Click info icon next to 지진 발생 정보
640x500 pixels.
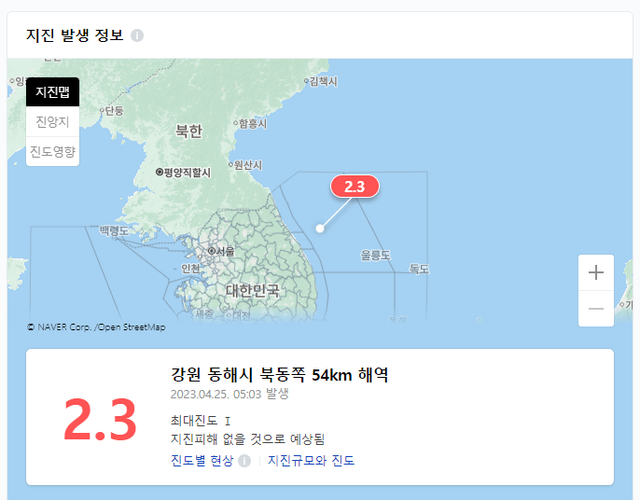(x=137, y=36)
